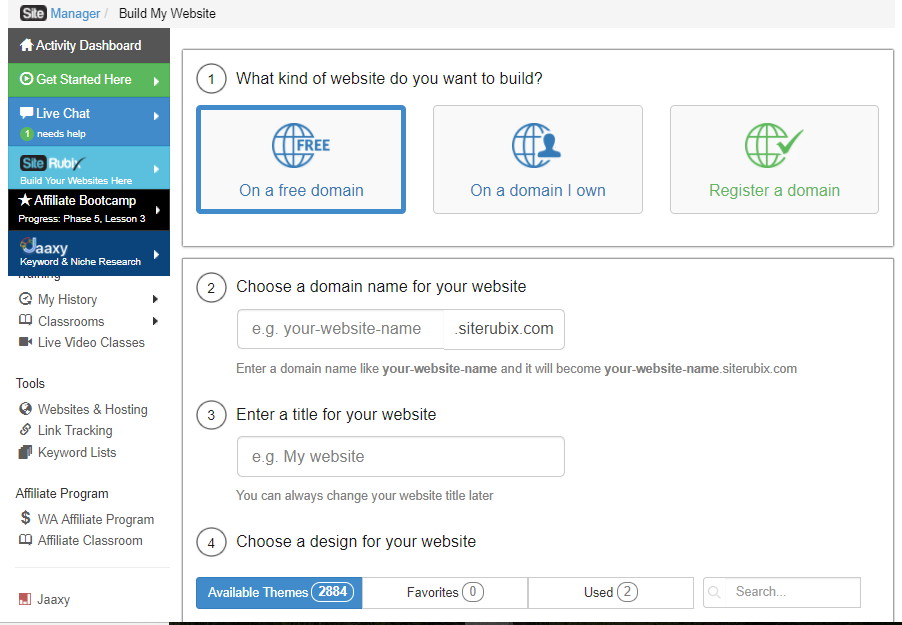Viewport: 902px width, 625px height.
Task: Click the Keyword Lists copy icon
Action: (x=25, y=452)
